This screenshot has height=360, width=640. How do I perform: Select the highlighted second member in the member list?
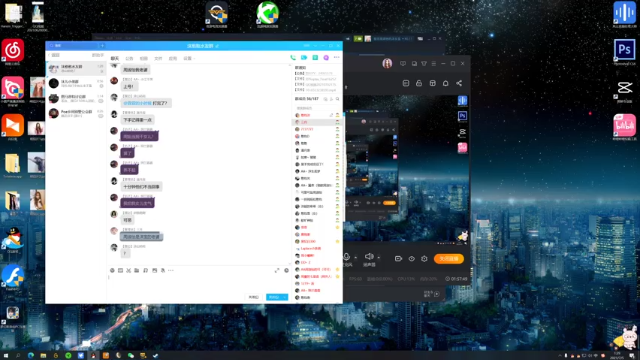click(317, 122)
